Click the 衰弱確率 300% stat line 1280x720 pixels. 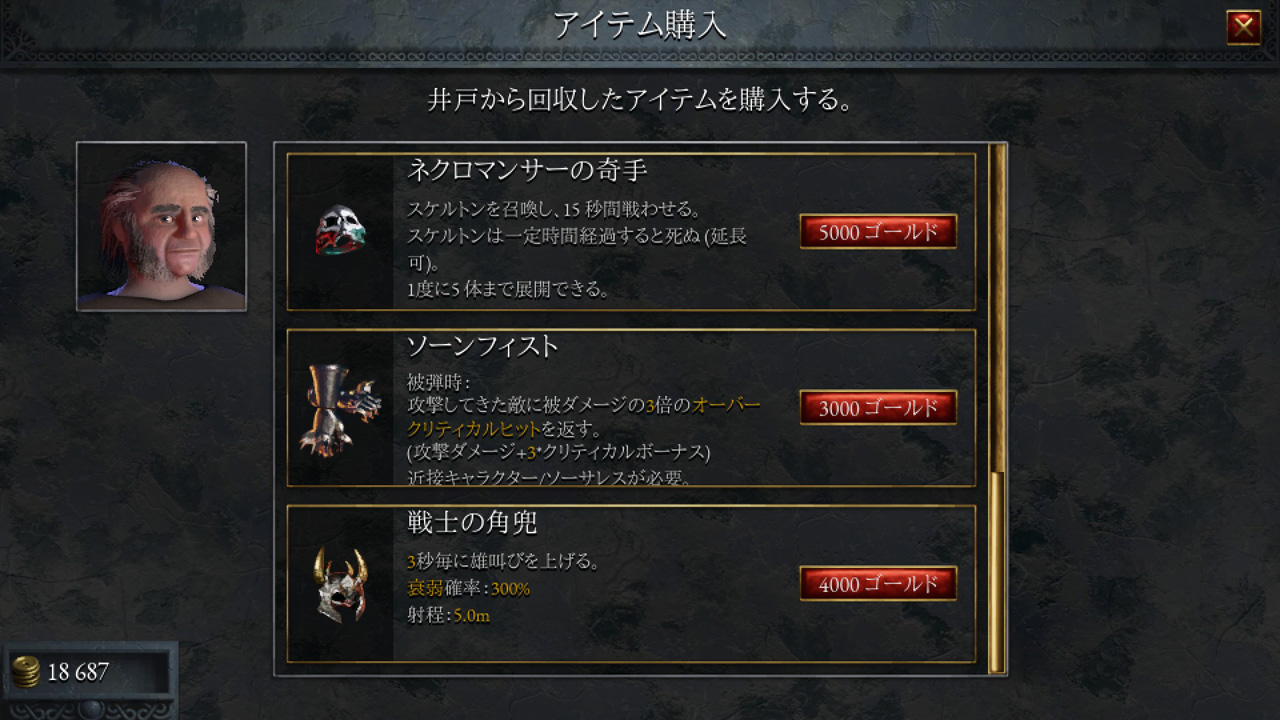(468, 589)
